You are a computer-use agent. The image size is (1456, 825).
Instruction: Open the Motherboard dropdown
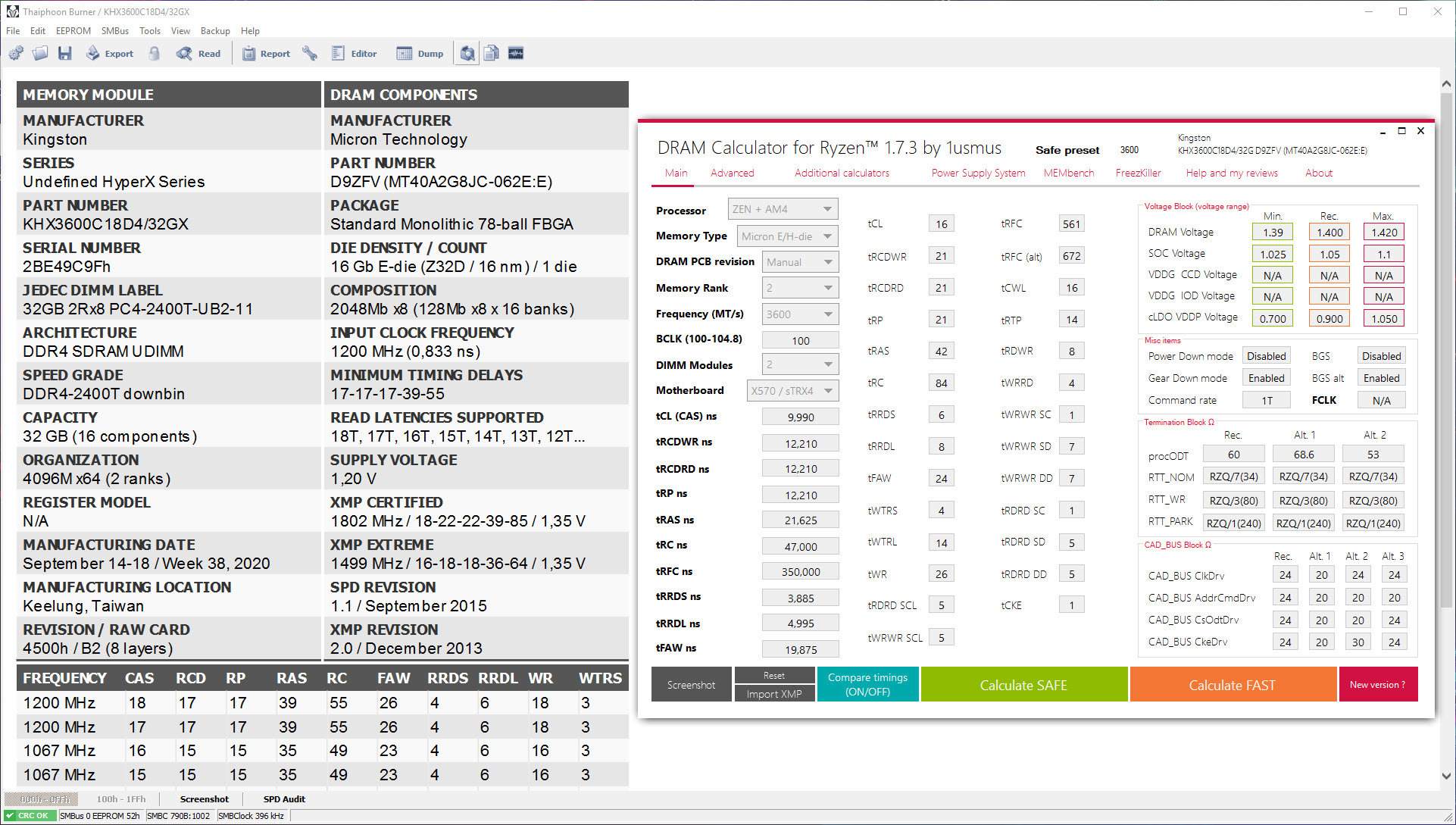tap(792, 391)
